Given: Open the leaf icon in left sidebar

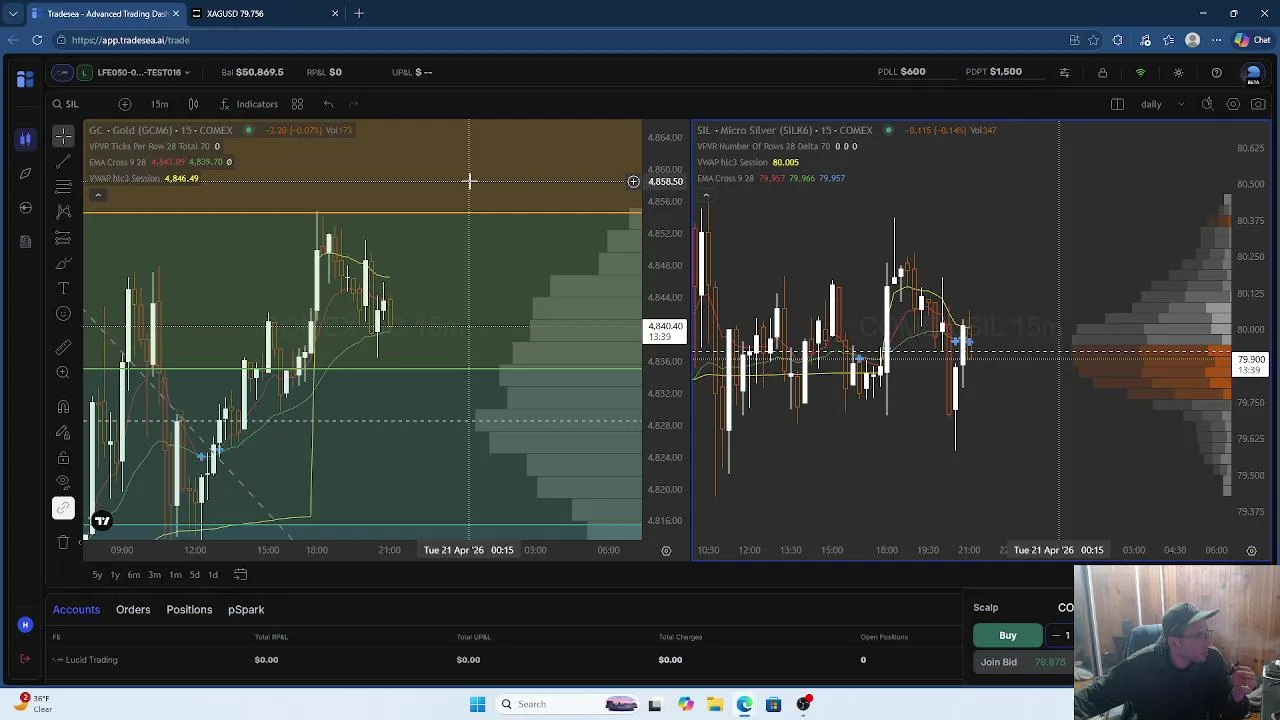Looking at the screenshot, I should (x=25, y=173).
